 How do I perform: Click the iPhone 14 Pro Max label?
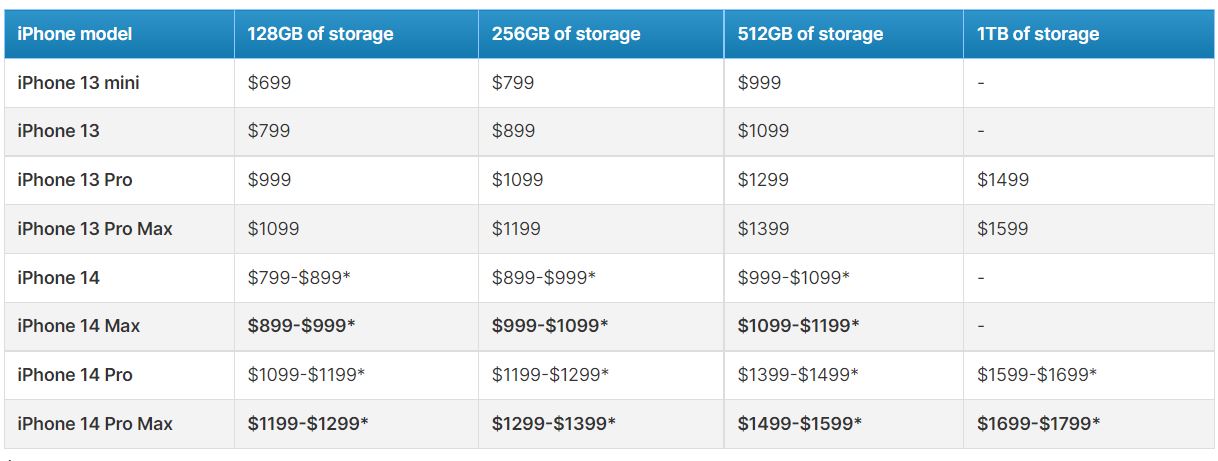click(95, 424)
